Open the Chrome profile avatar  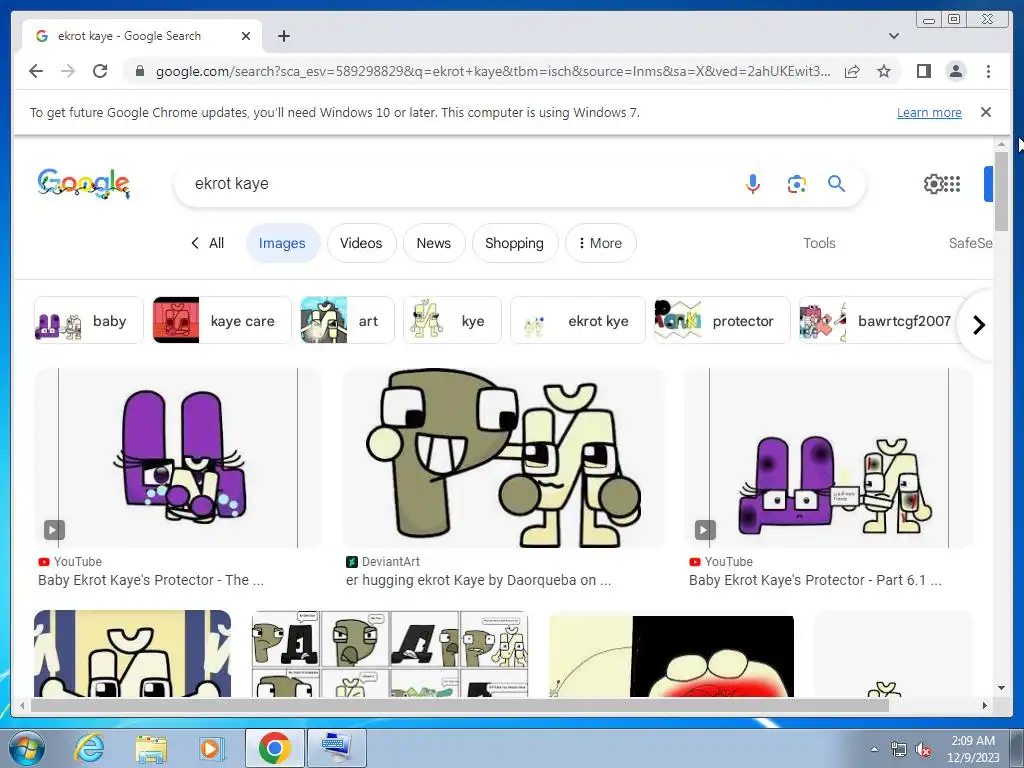coord(955,71)
